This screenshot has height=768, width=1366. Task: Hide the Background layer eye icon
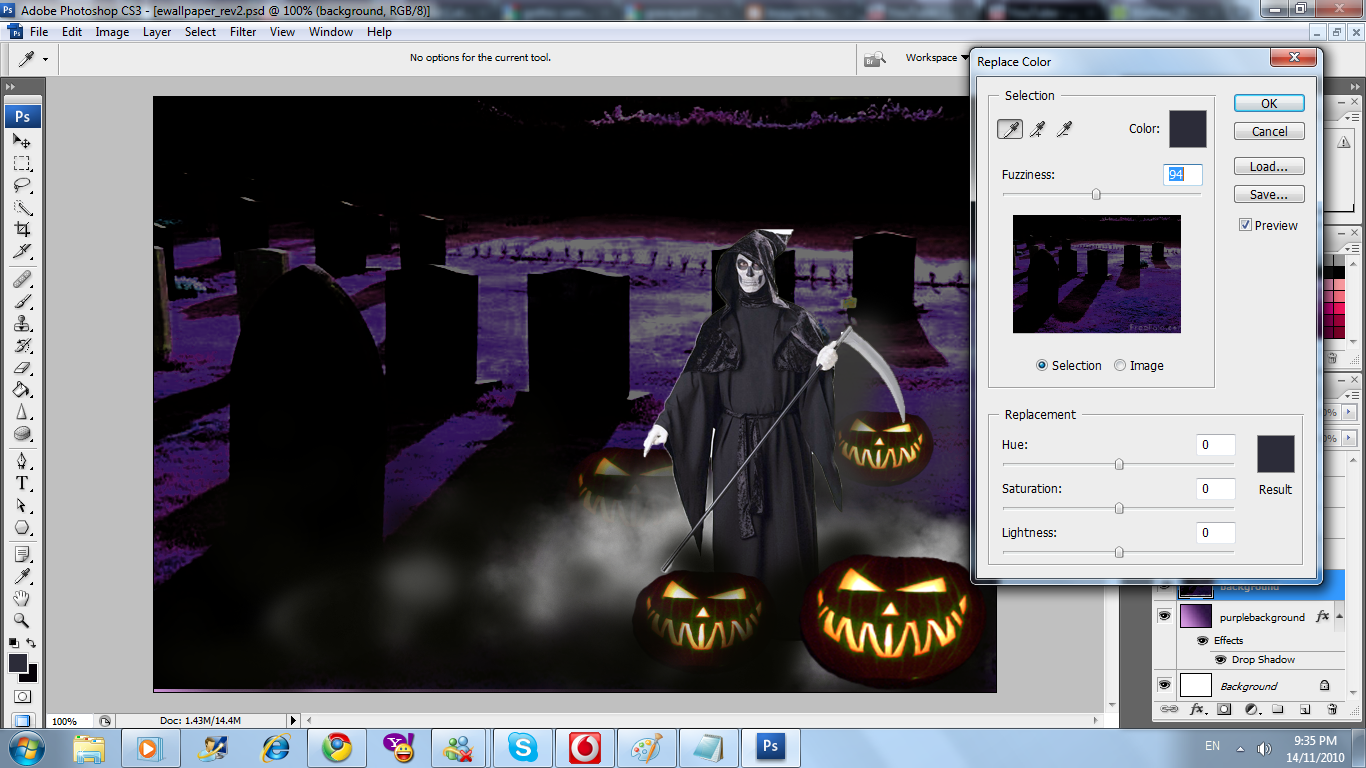[1164, 685]
